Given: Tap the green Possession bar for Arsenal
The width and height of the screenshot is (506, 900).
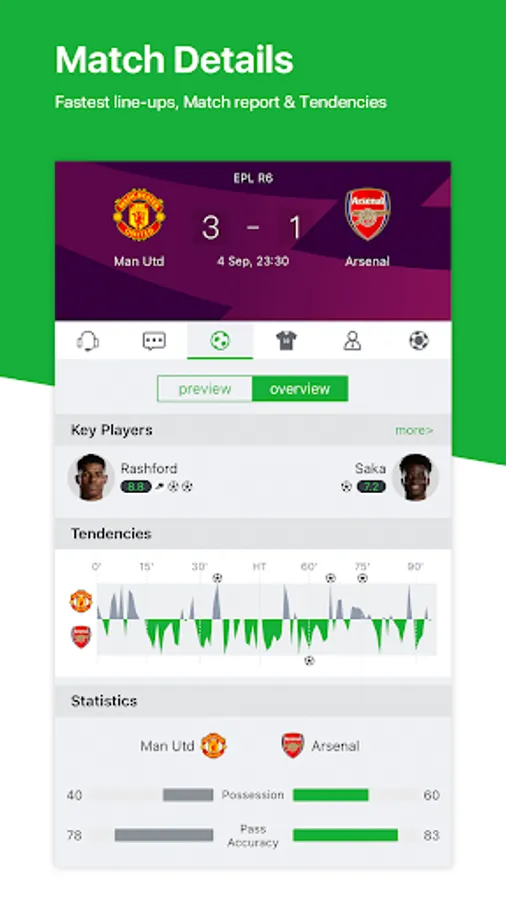Looking at the screenshot, I should click(330, 795).
